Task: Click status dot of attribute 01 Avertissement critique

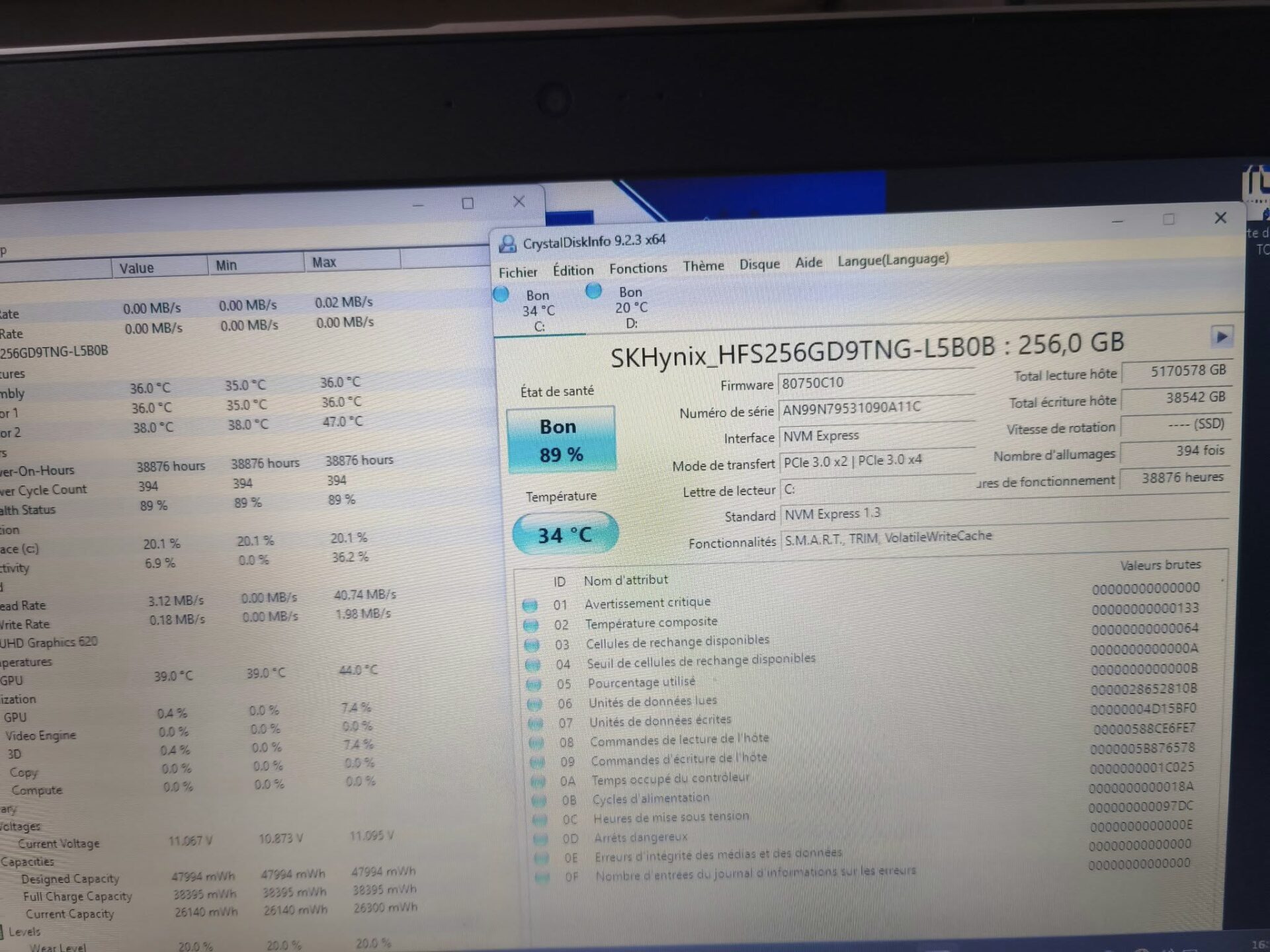Action: point(530,605)
